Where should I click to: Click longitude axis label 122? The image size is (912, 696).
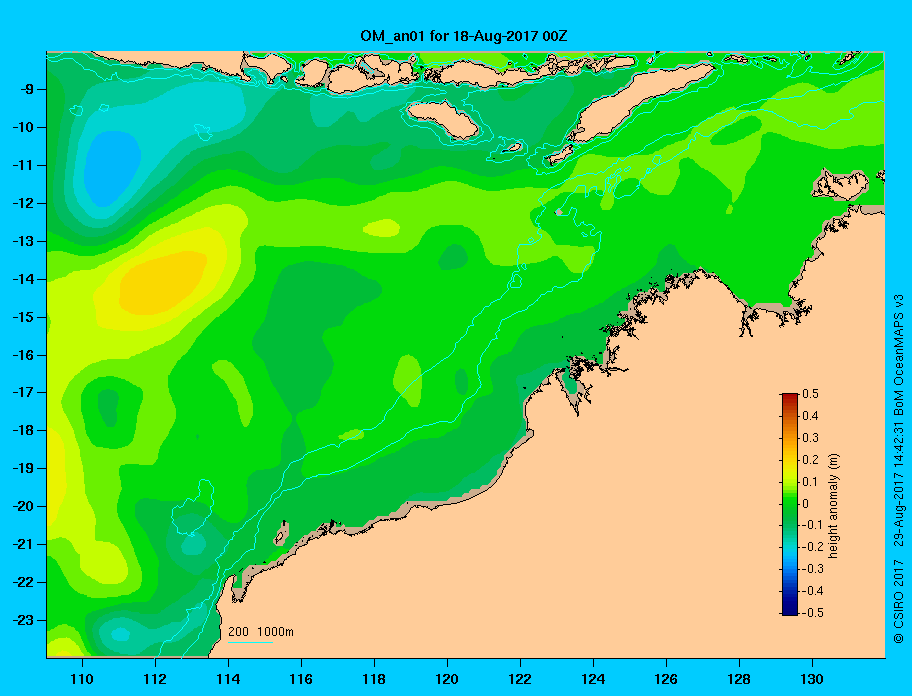pos(520,679)
